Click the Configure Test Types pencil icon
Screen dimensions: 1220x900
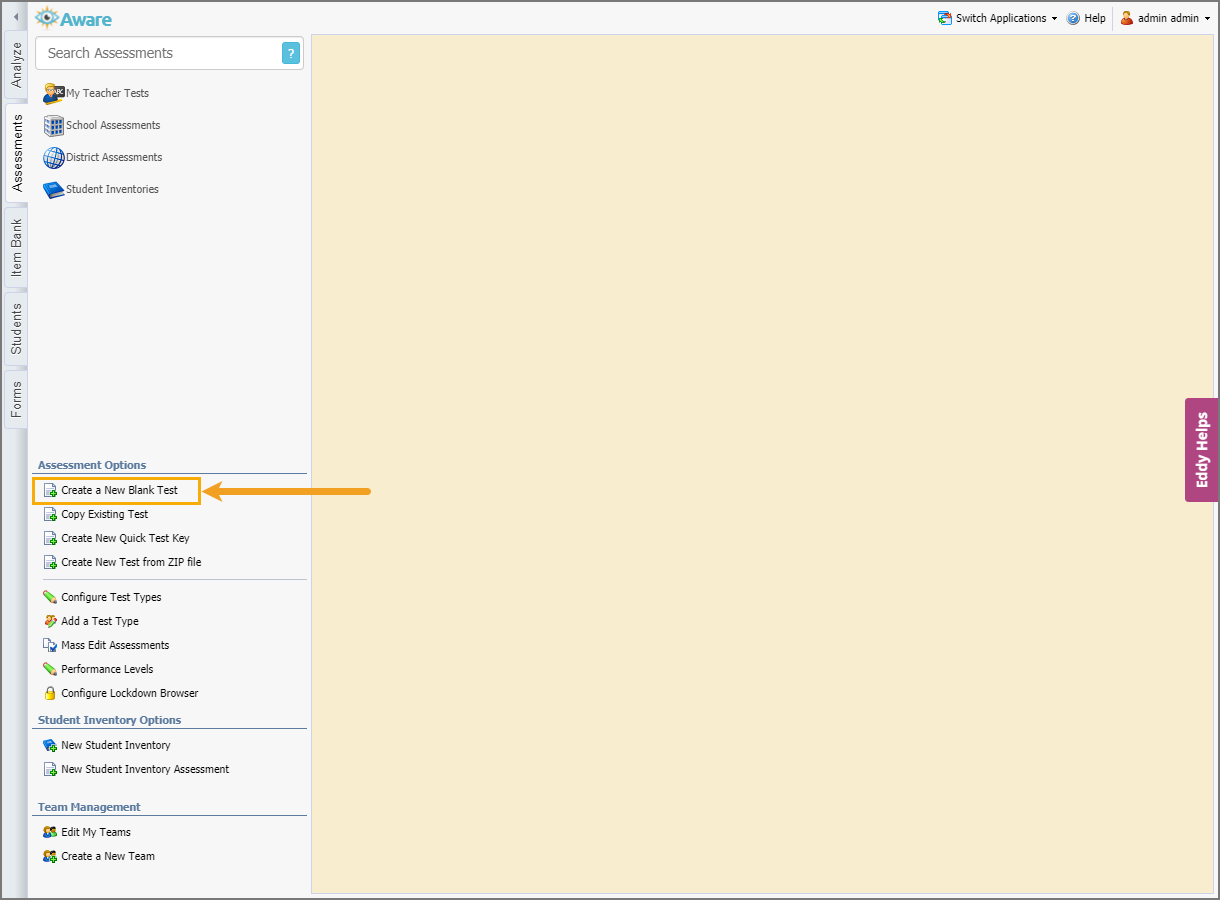(50, 597)
